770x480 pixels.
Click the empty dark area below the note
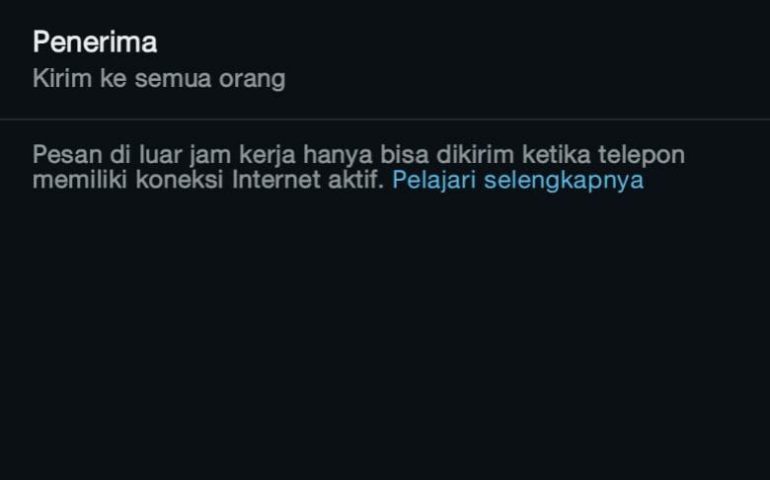tap(385, 334)
